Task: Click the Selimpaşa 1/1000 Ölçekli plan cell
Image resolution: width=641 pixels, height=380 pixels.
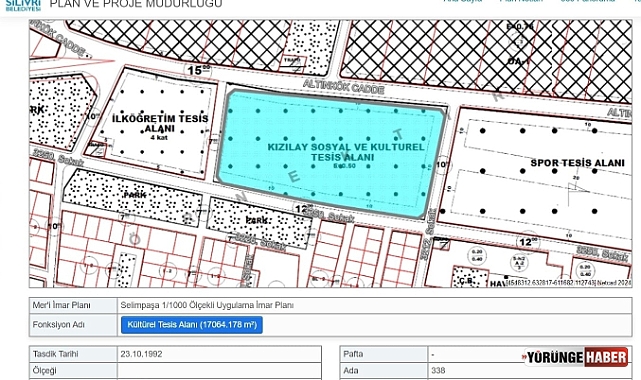Action: coord(374,305)
